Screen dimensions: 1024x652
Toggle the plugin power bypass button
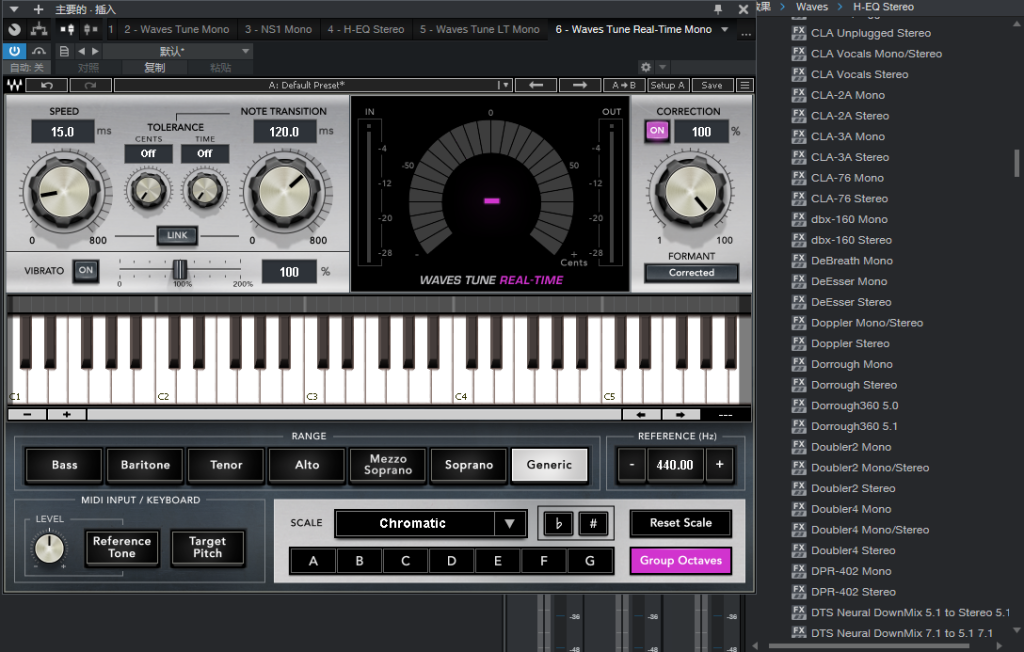coord(14,51)
